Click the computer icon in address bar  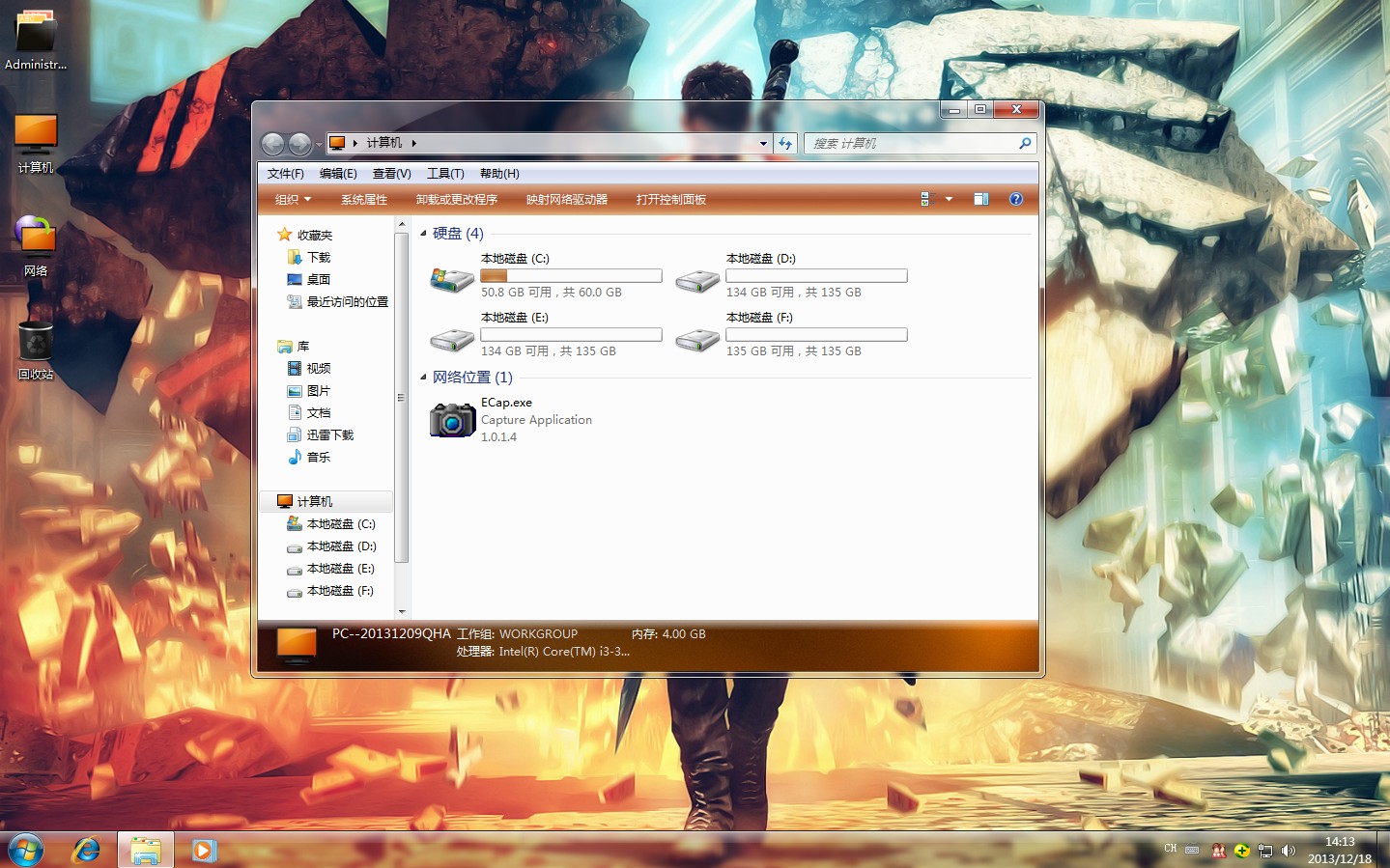pos(337,143)
